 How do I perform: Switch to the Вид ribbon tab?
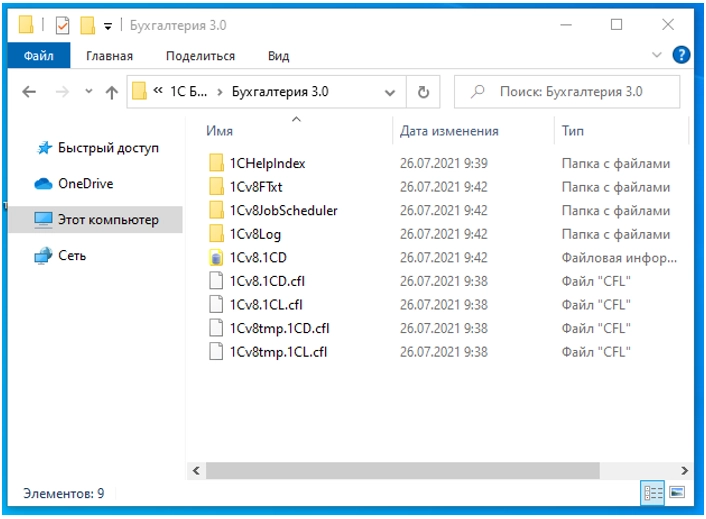coord(278,56)
